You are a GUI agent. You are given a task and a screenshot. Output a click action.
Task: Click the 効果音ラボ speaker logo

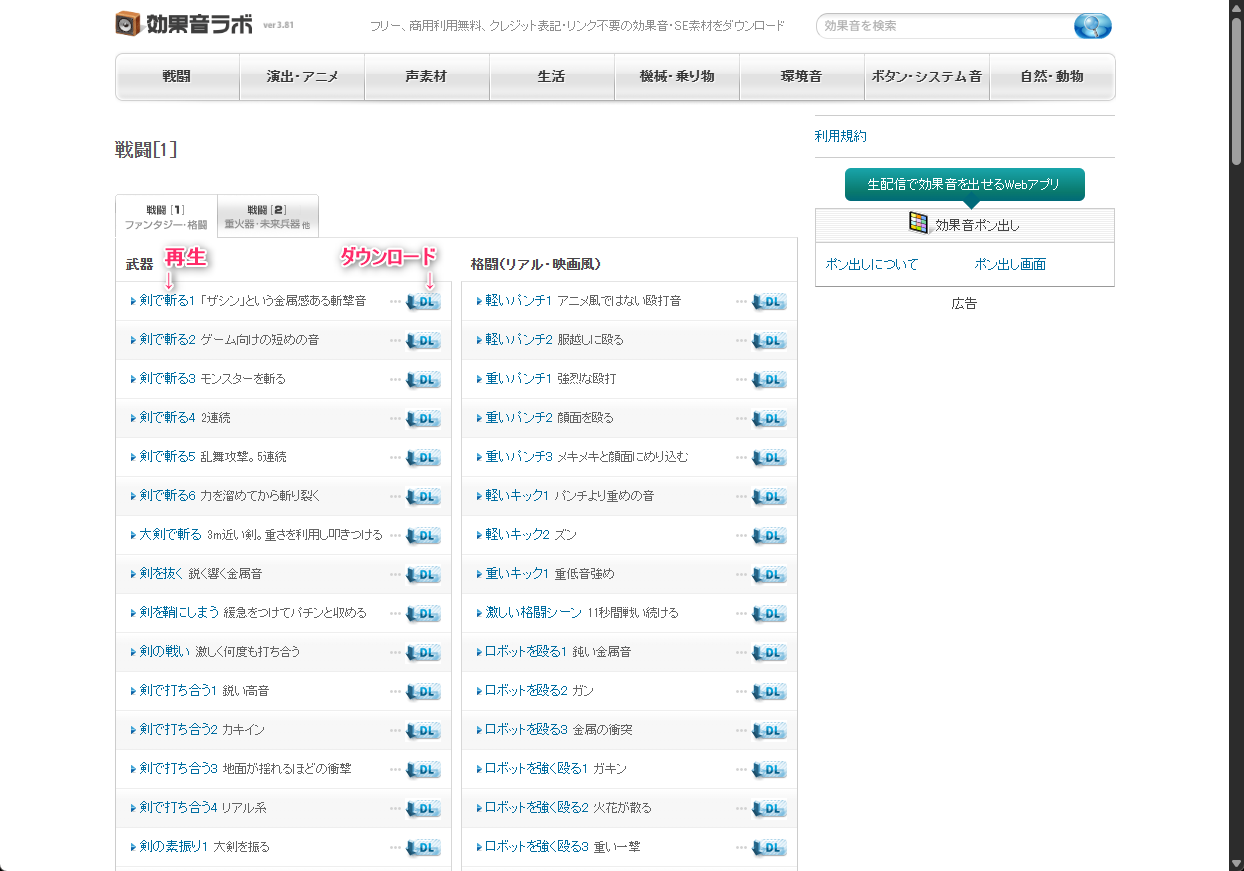point(129,24)
